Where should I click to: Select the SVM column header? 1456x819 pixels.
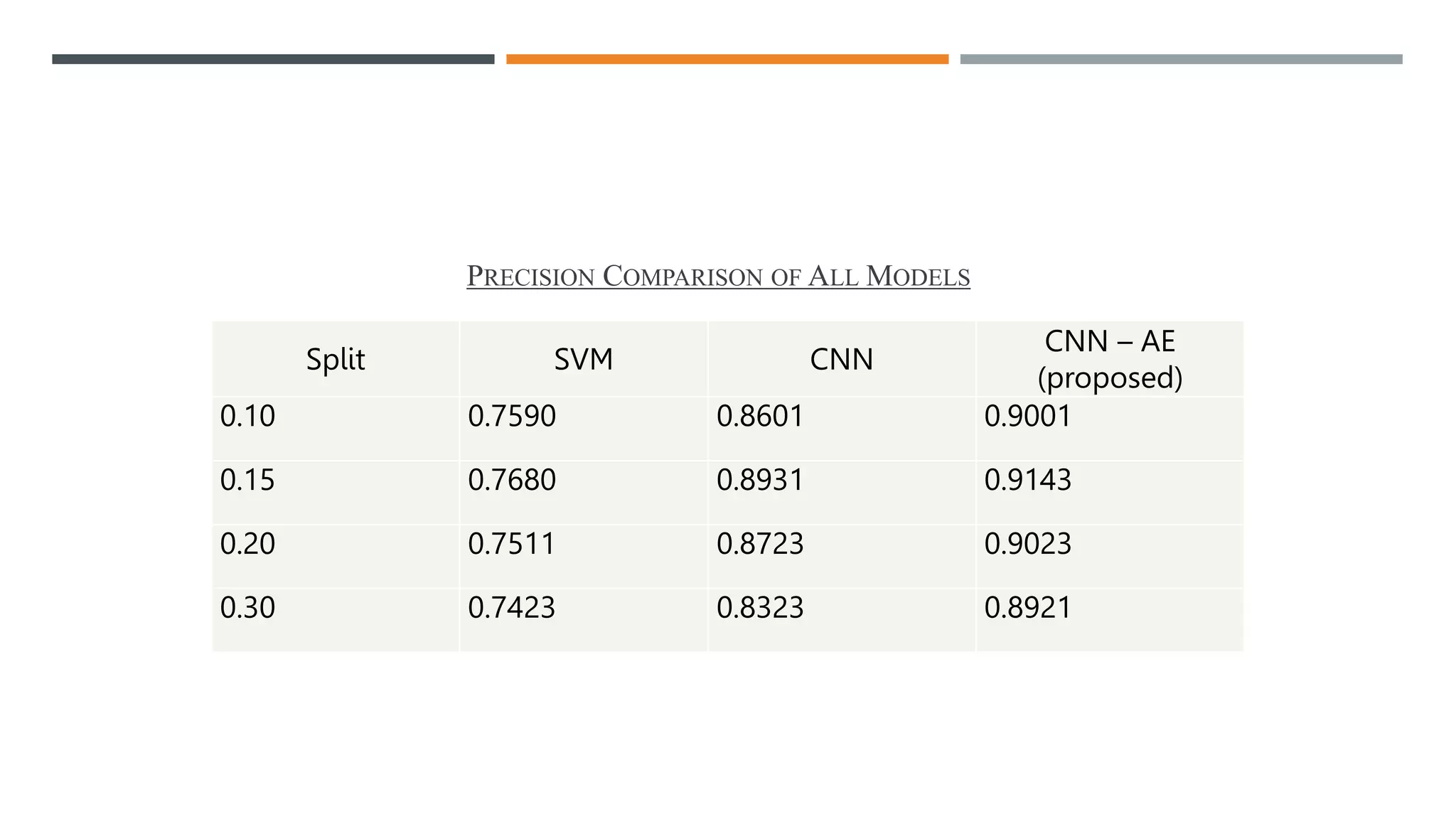pos(584,359)
